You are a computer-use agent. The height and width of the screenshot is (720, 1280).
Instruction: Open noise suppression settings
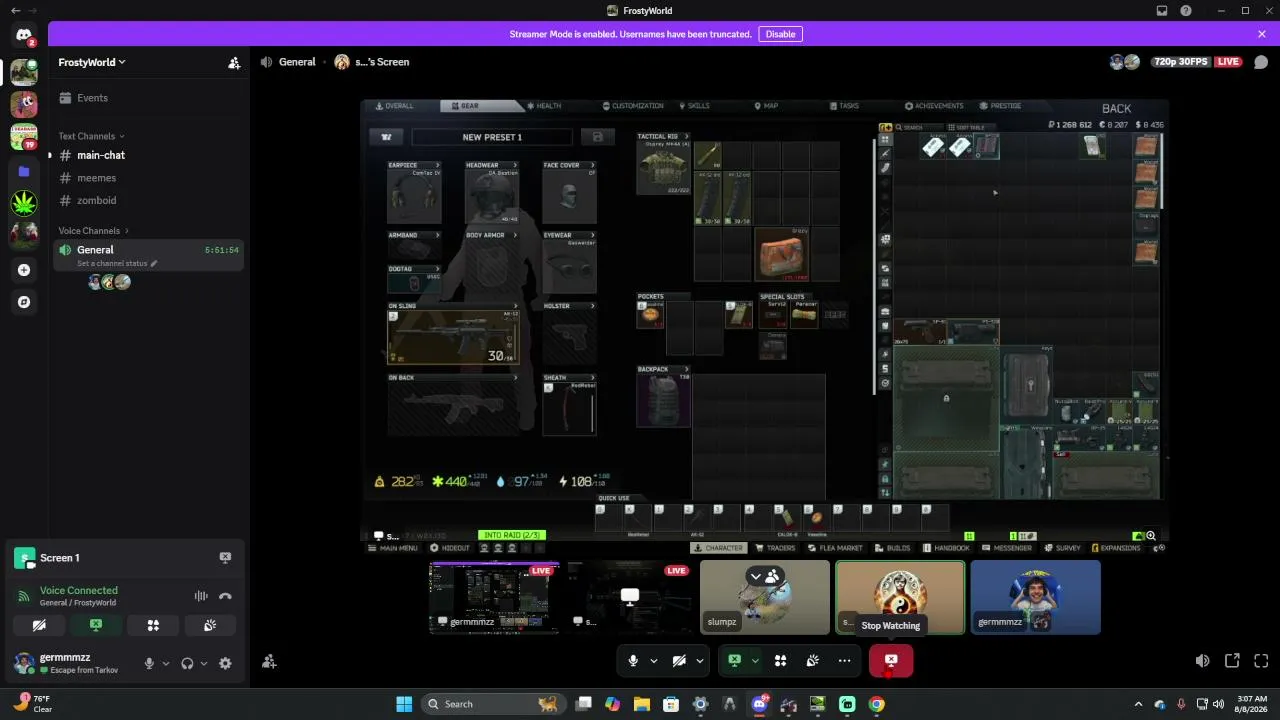(x=201, y=596)
